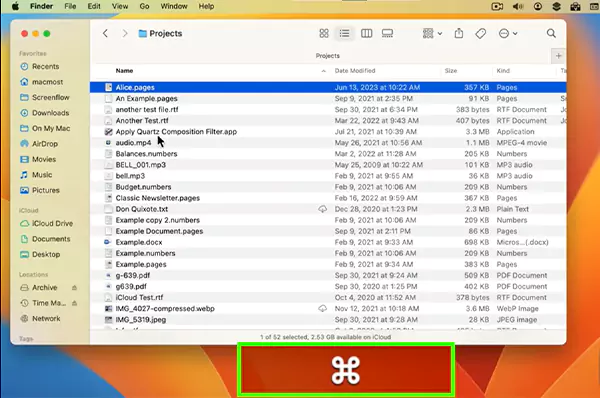Open the View menu

pyautogui.click(x=120, y=7)
